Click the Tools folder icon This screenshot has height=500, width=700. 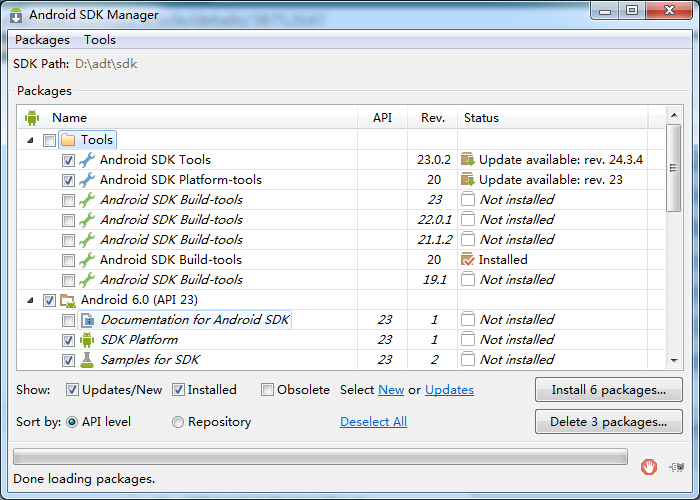(68, 140)
